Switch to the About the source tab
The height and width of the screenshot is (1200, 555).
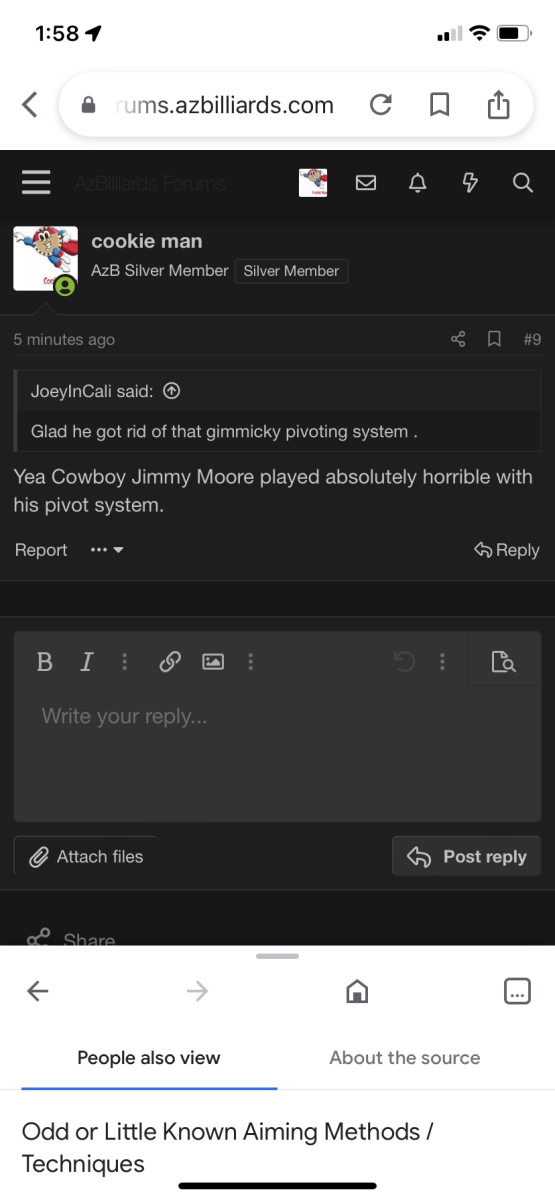coord(405,1058)
